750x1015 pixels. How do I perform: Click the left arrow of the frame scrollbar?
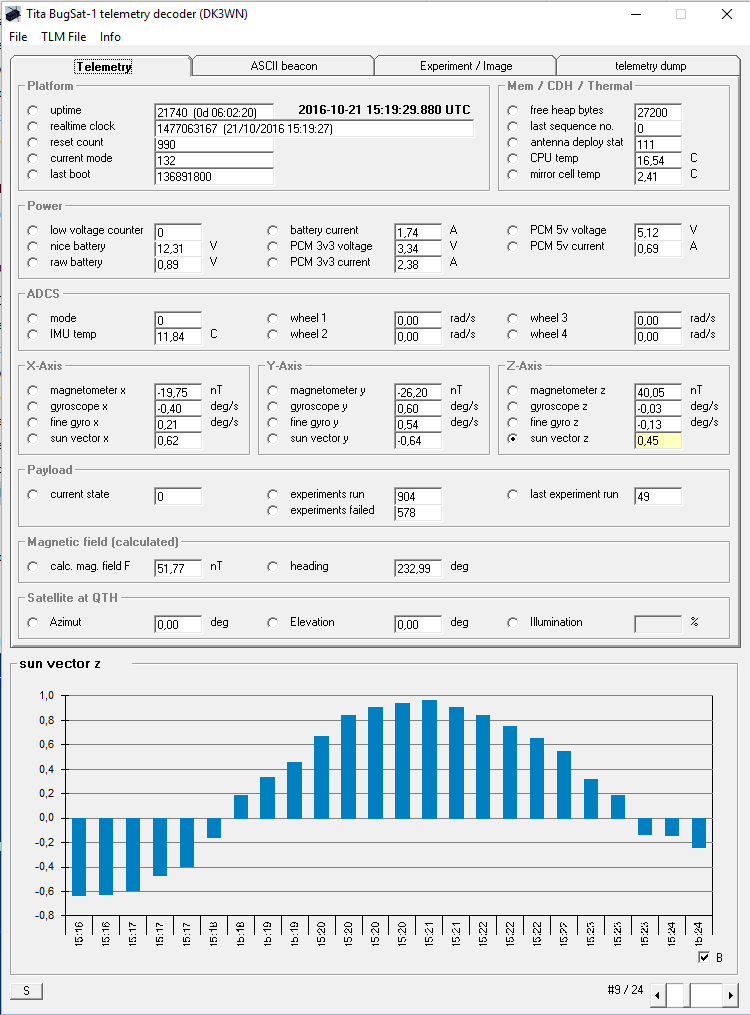click(657, 995)
